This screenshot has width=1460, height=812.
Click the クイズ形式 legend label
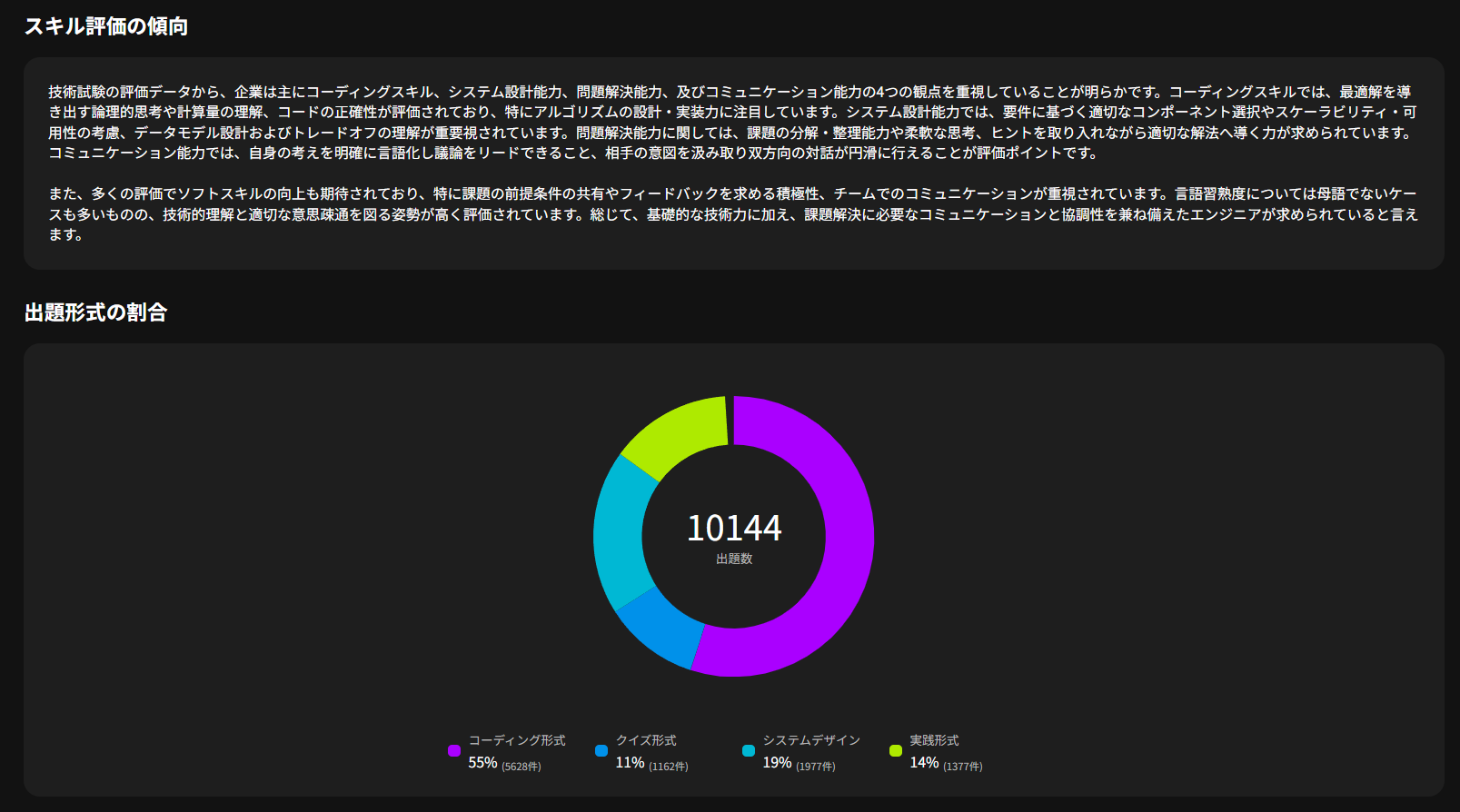(x=646, y=740)
